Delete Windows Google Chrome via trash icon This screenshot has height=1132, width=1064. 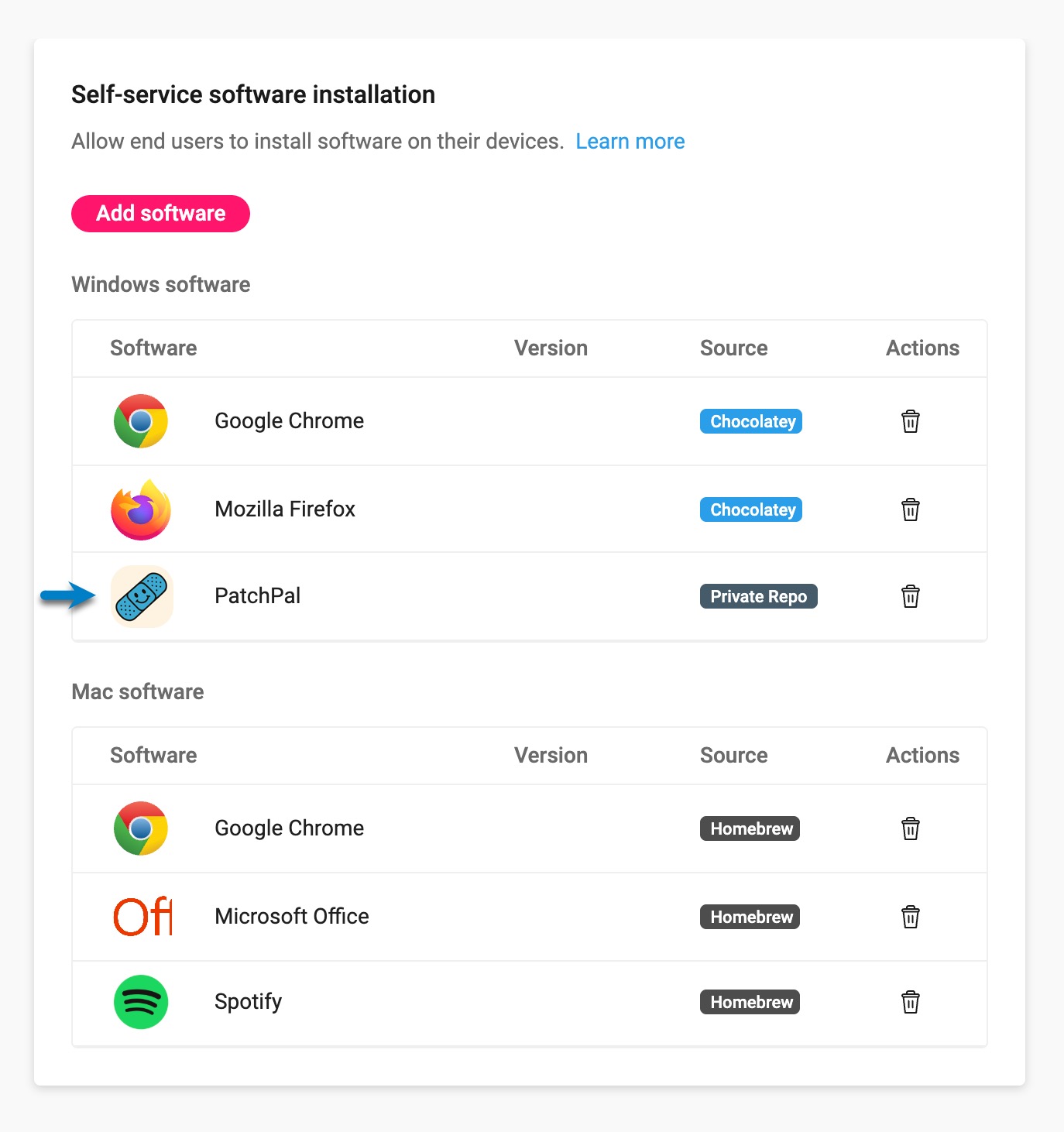tap(911, 421)
